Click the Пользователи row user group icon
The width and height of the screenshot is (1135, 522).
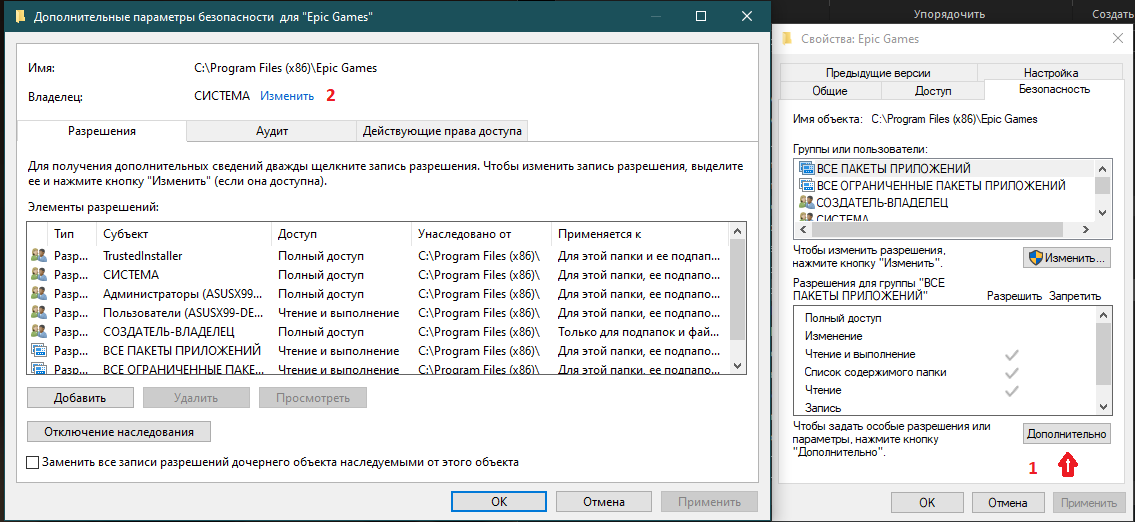39,312
